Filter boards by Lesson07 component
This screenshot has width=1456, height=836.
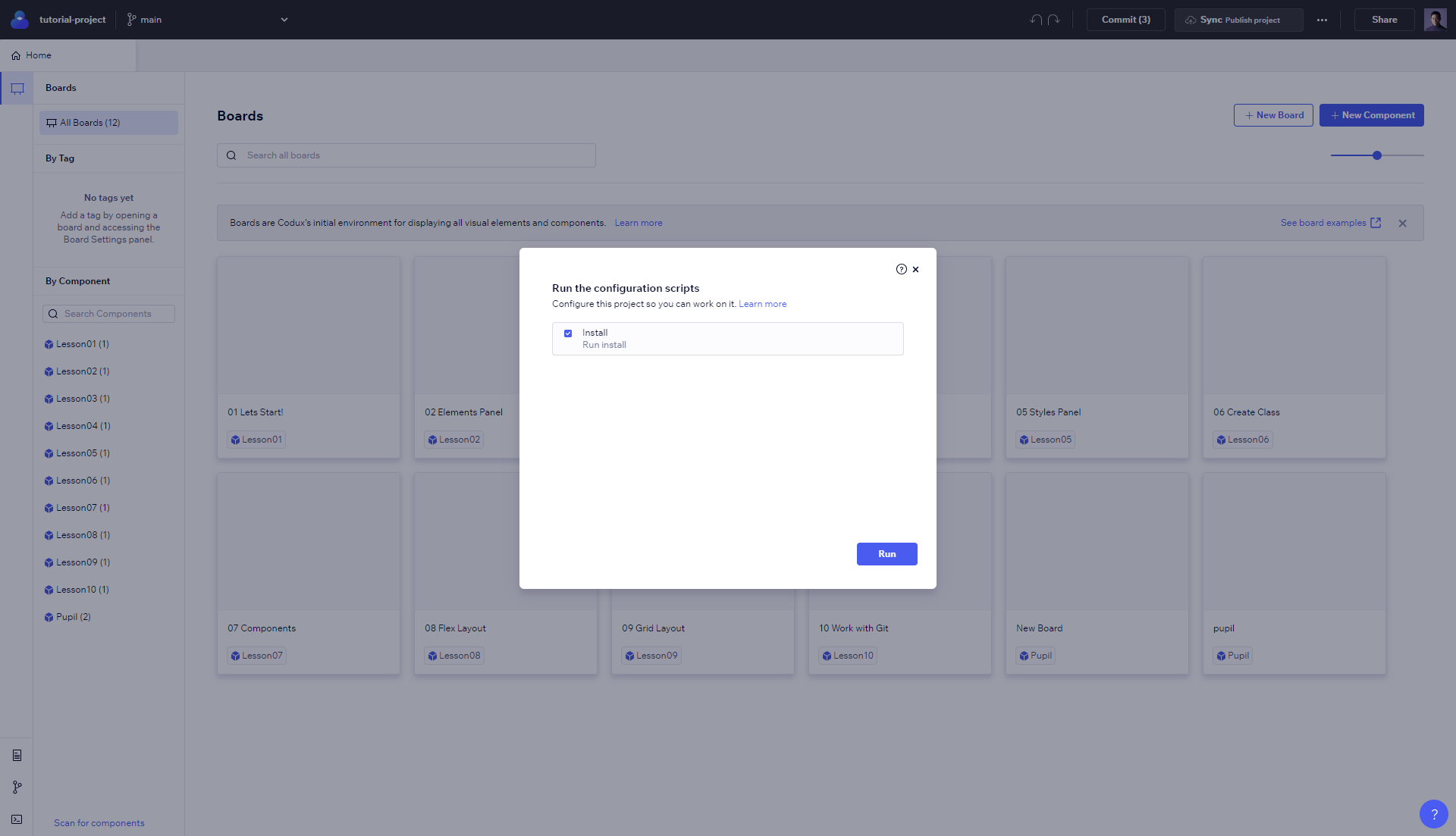click(x=77, y=508)
